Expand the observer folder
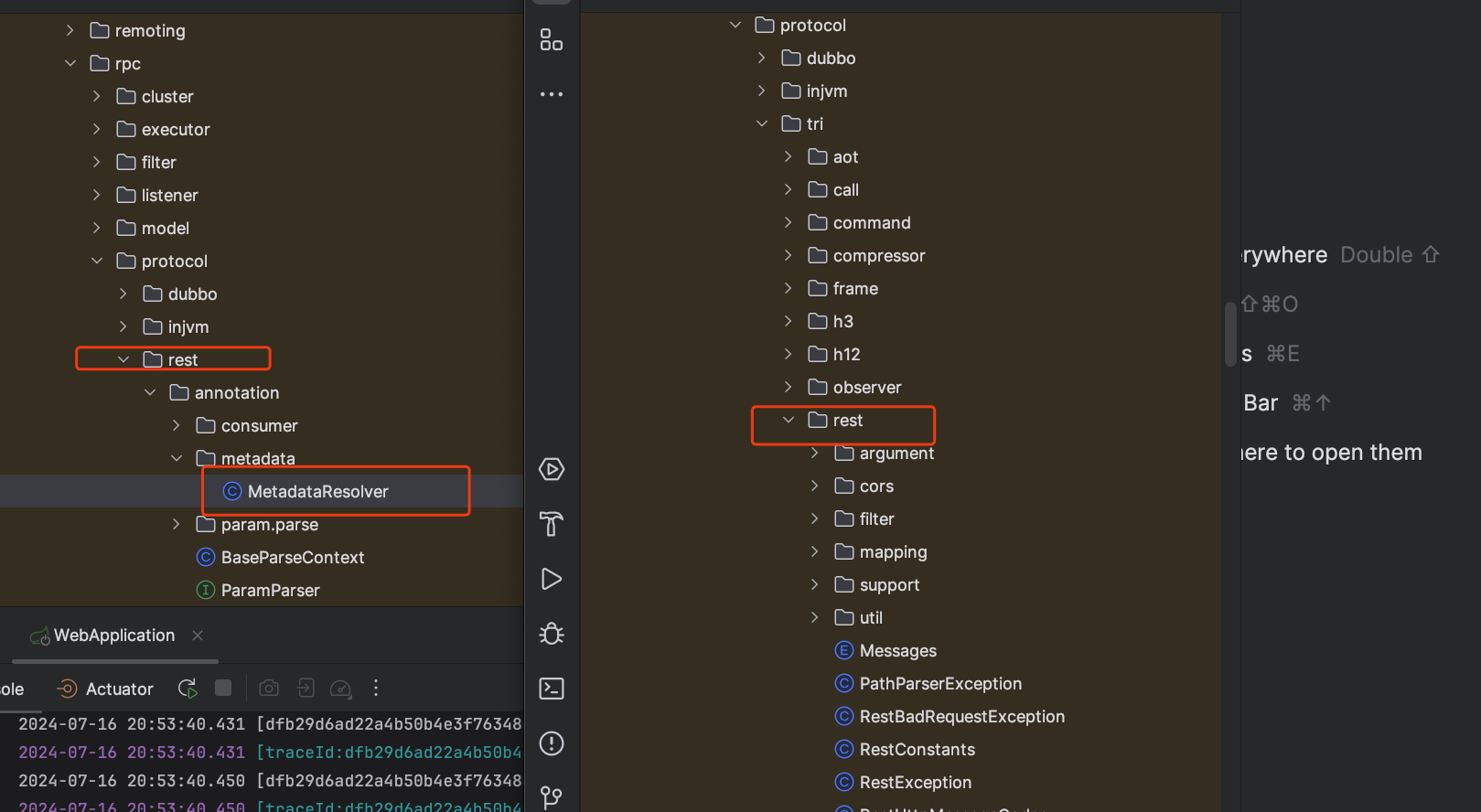This screenshot has height=812, width=1481. [788, 387]
